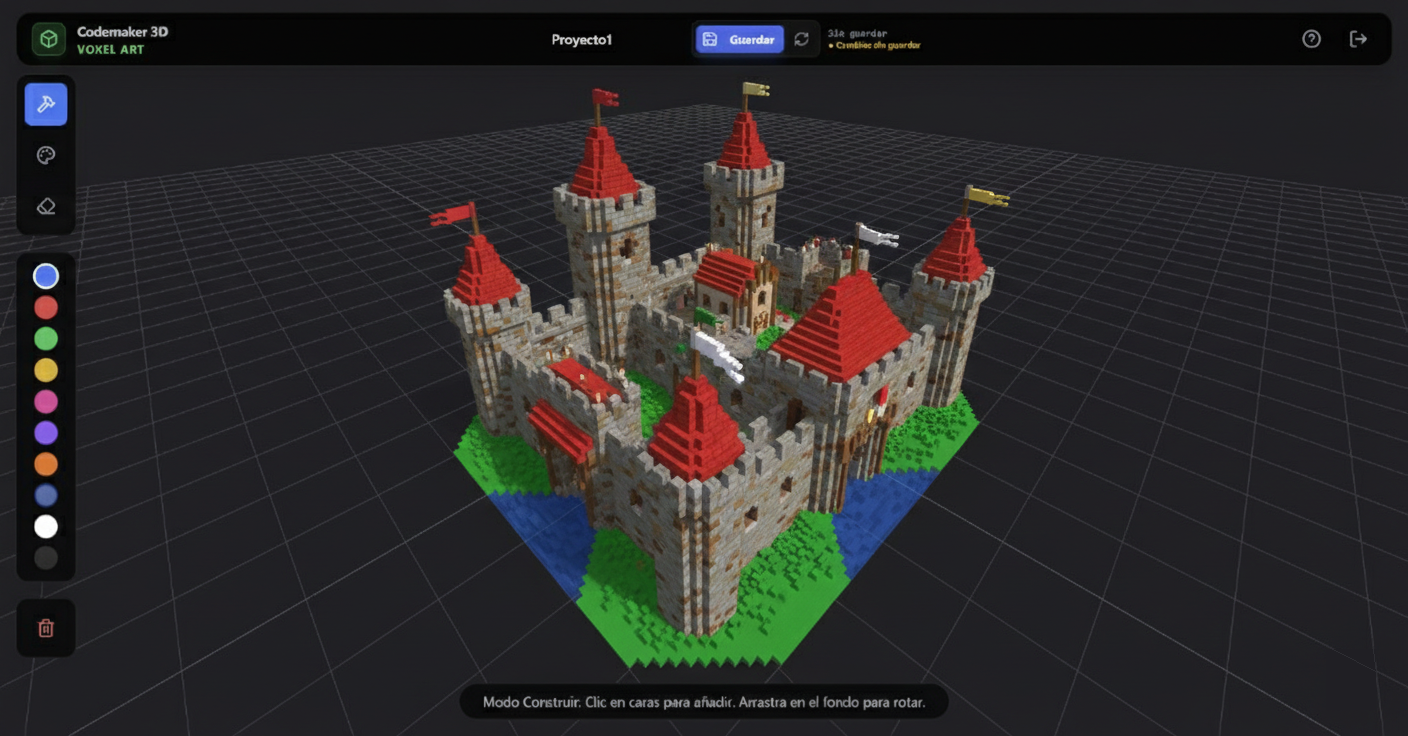Pick the blue color swatch
1408x736 pixels.
46,276
